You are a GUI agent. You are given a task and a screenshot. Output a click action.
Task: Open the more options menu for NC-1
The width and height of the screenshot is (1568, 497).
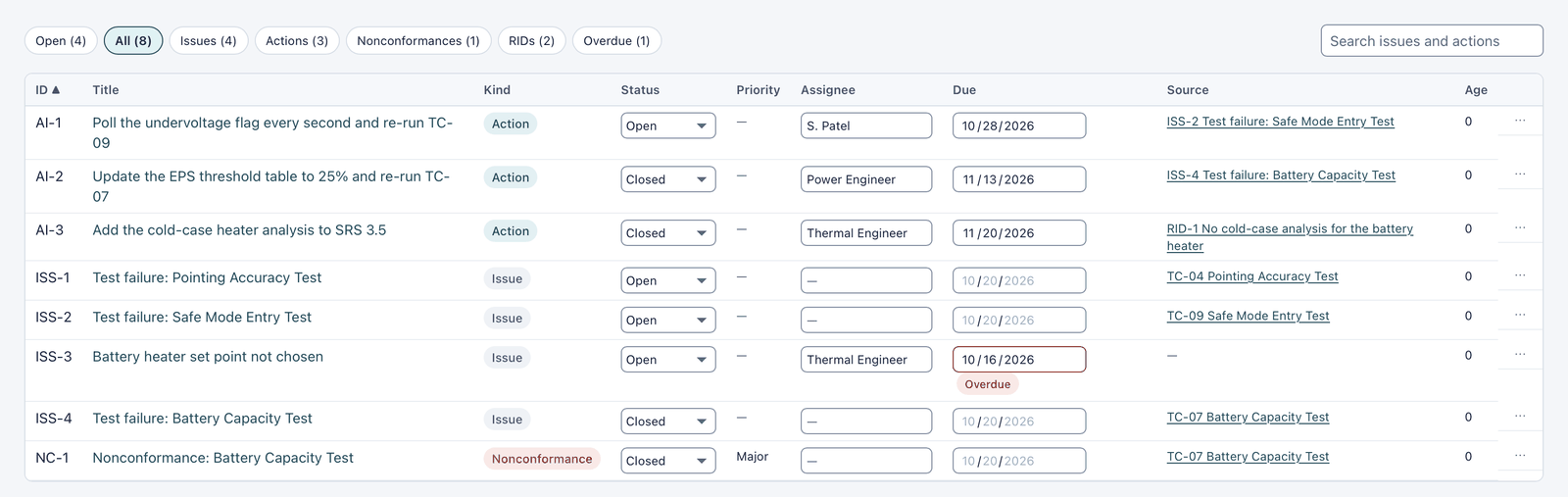click(1520, 456)
